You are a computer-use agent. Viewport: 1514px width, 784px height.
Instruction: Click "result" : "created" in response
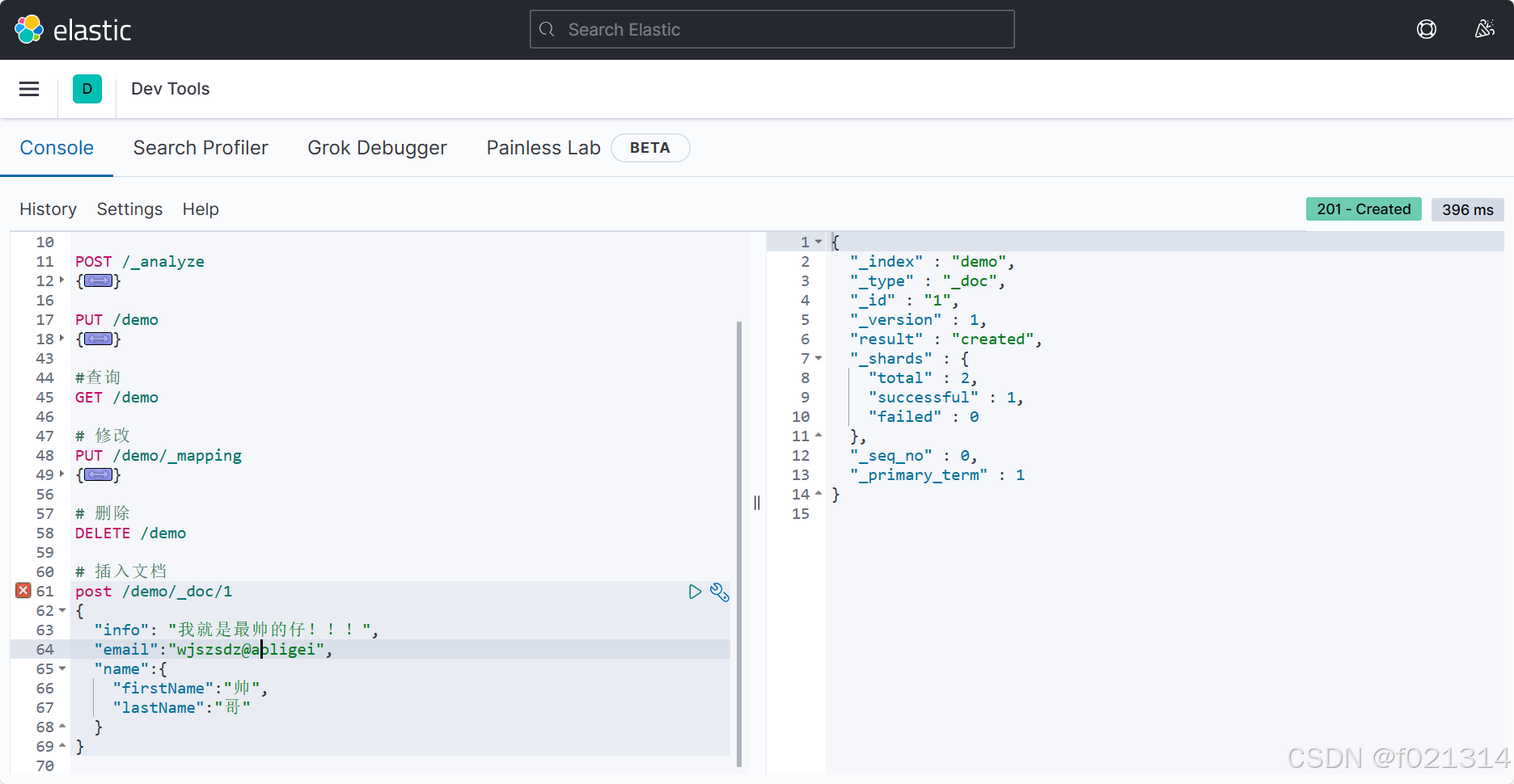pos(946,339)
